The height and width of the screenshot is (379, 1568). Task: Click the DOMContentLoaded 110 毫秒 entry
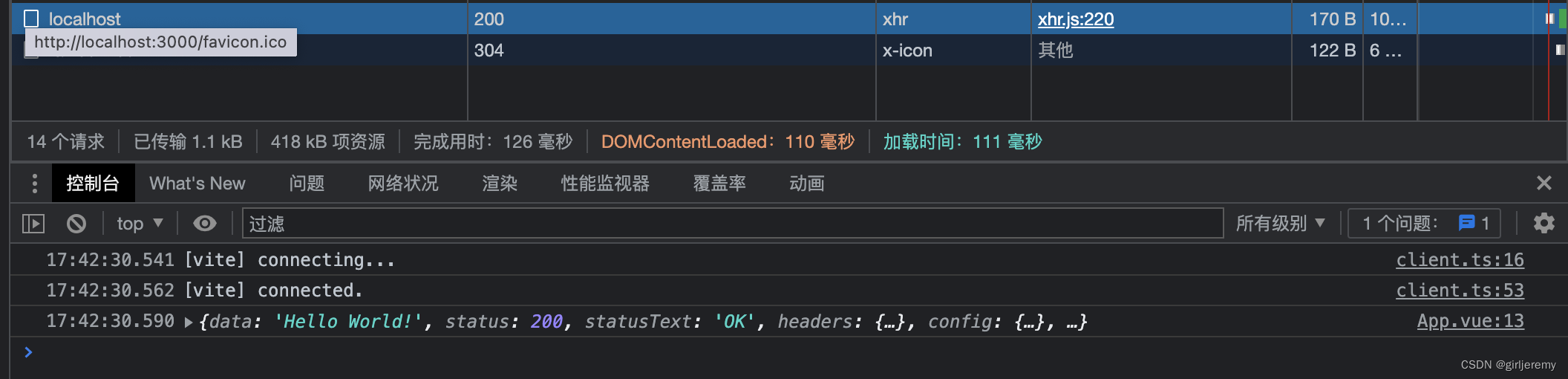pyautogui.click(x=728, y=141)
